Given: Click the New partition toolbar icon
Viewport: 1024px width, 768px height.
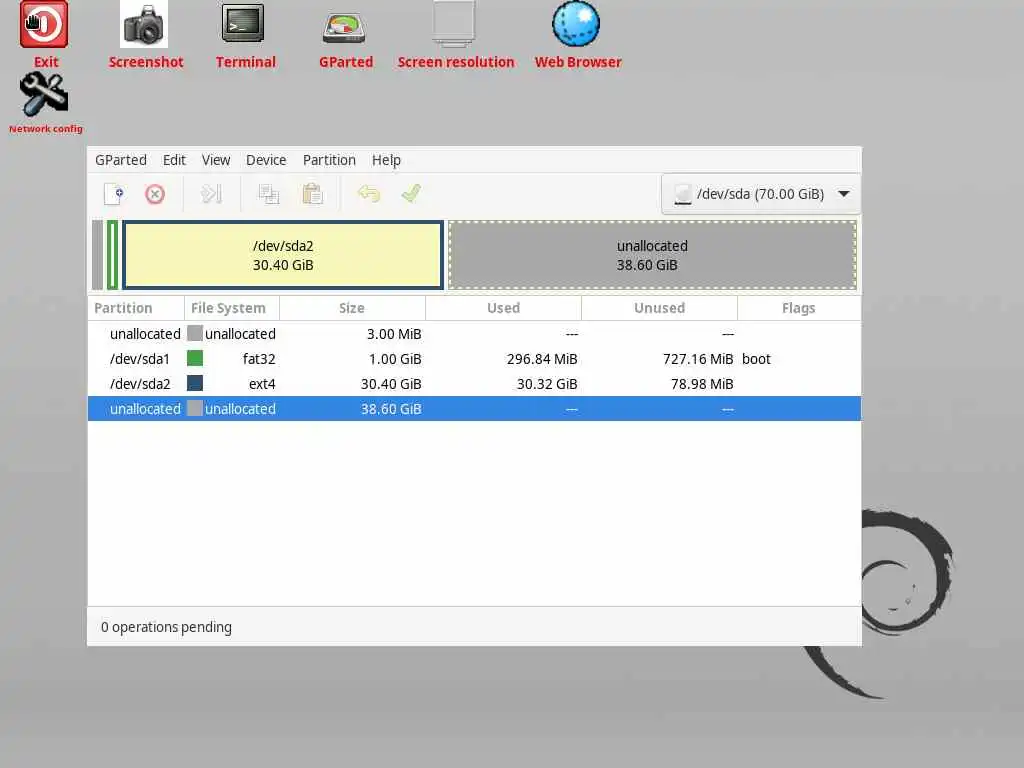Looking at the screenshot, I should click(x=114, y=194).
